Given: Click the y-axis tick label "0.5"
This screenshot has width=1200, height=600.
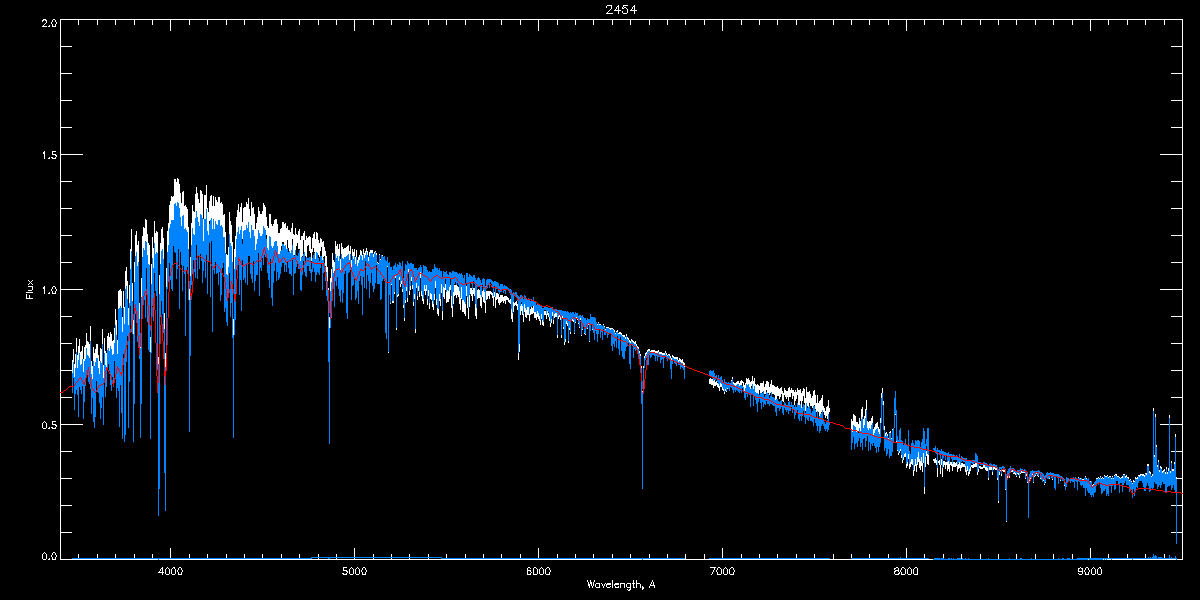Looking at the screenshot, I should tap(47, 424).
